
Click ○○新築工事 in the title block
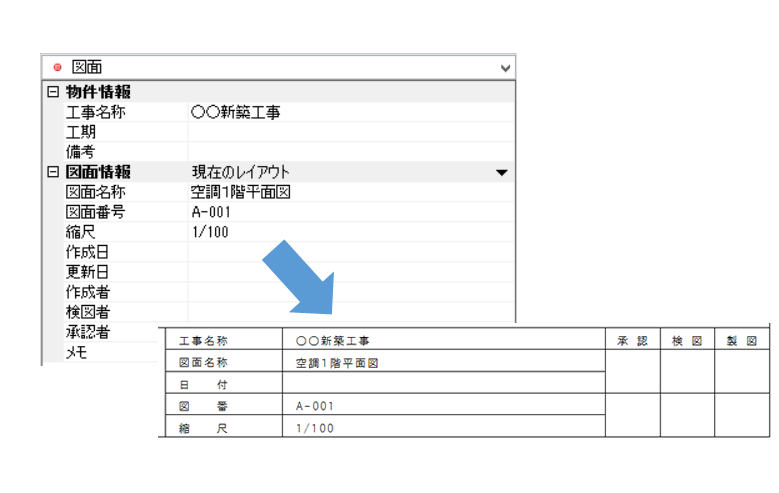tap(332, 341)
